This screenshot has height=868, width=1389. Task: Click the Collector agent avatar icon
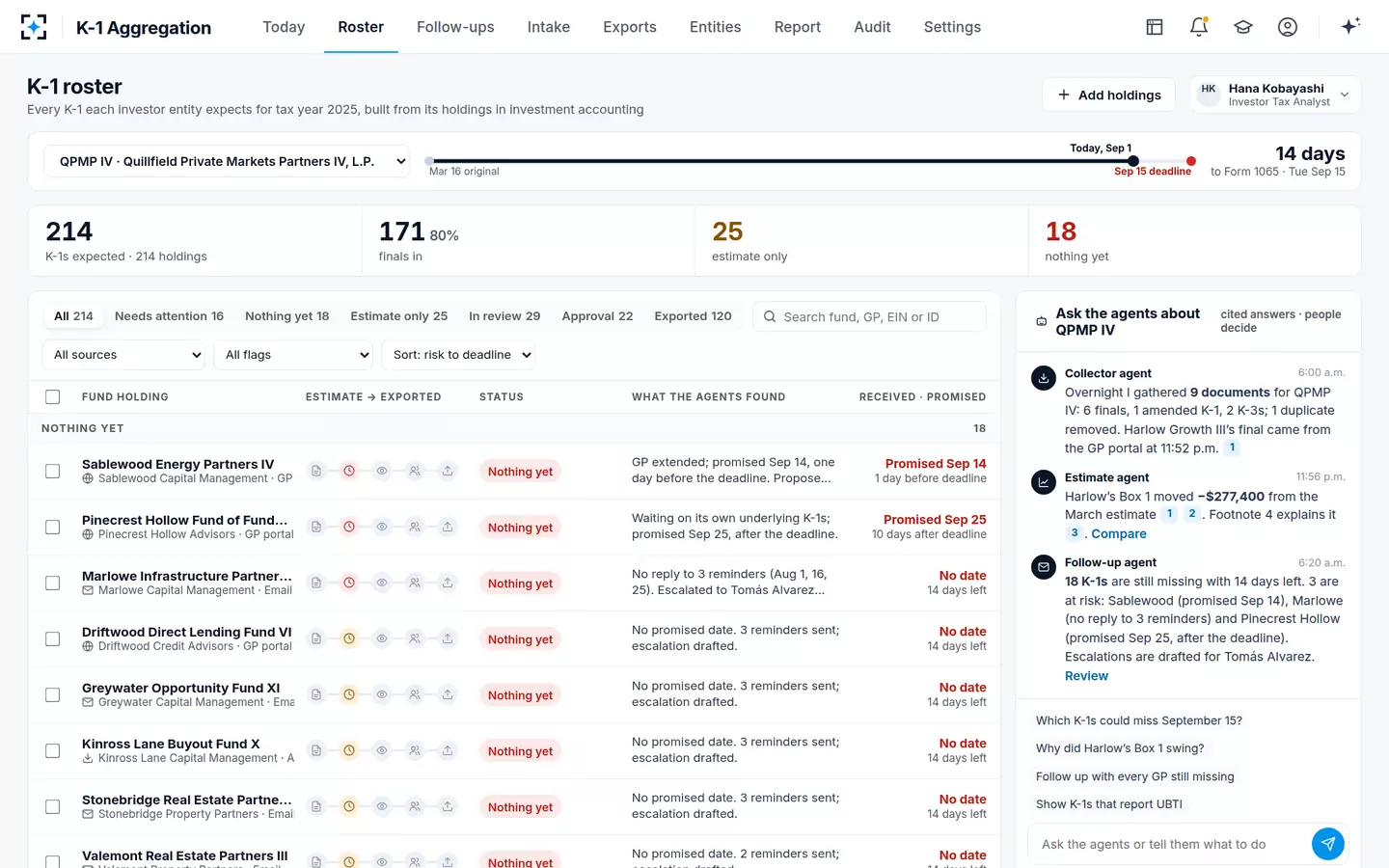[x=1044, y=378]
